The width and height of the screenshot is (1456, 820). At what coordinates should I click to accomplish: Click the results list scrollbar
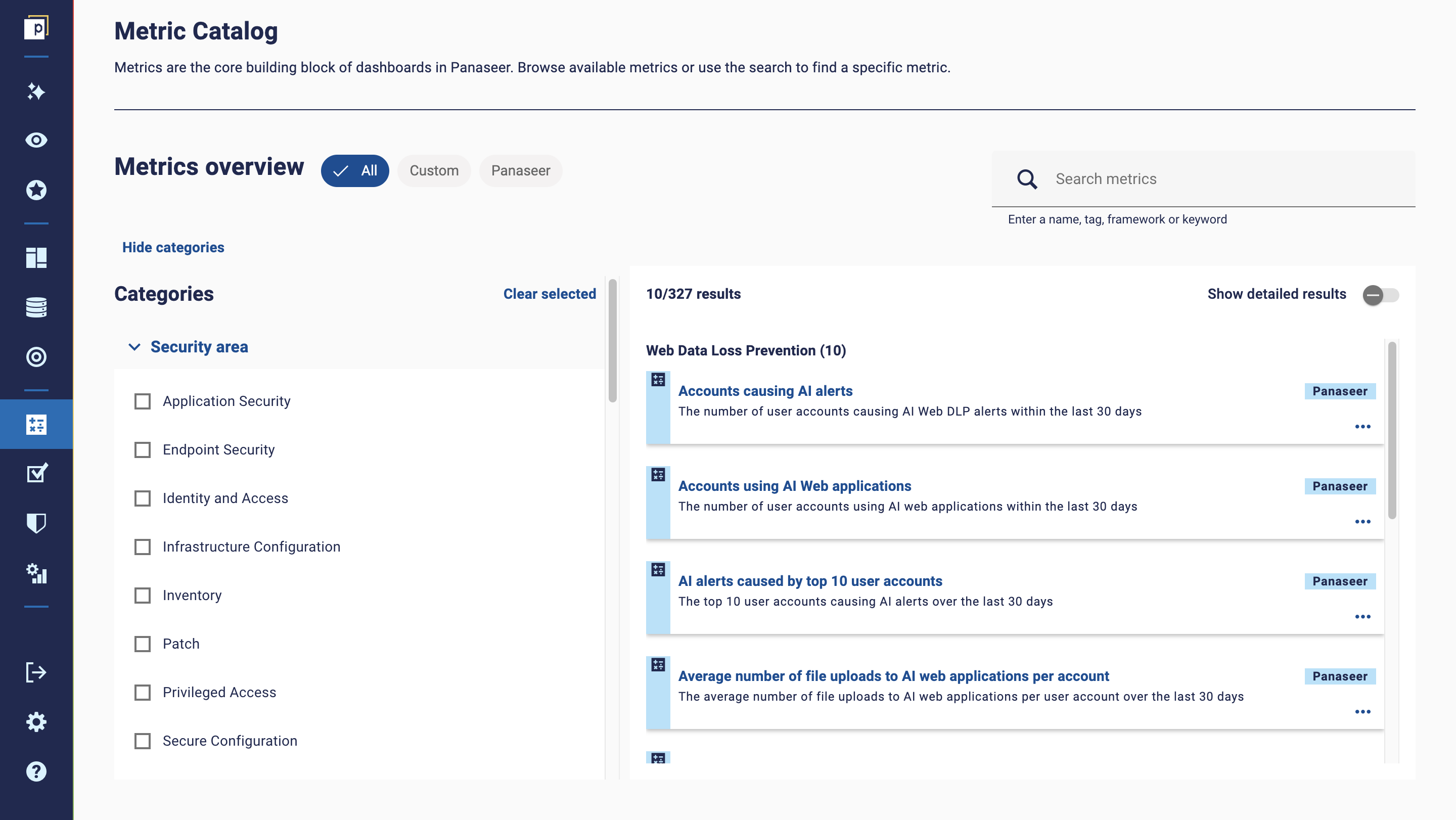tap(1392, 431)
